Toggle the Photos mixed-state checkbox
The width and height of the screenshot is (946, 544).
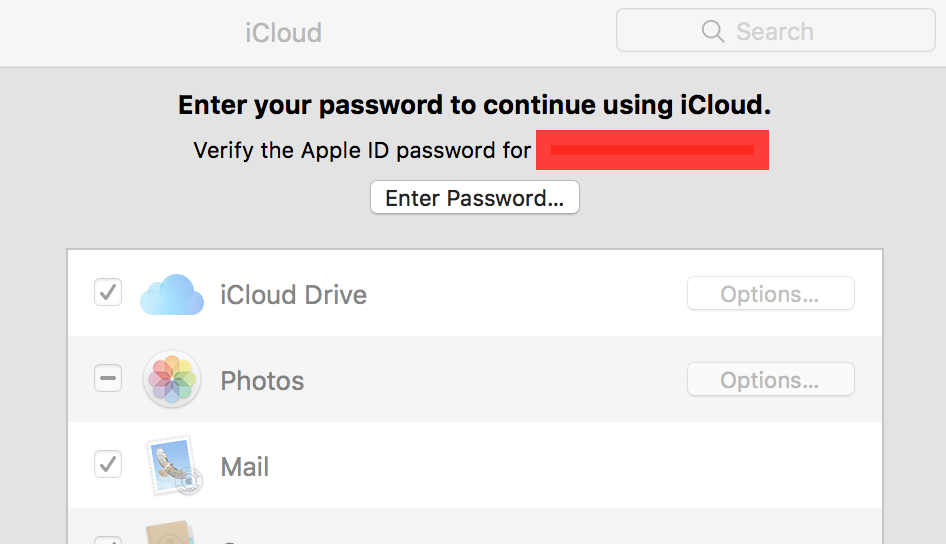[x=108, y=378]
